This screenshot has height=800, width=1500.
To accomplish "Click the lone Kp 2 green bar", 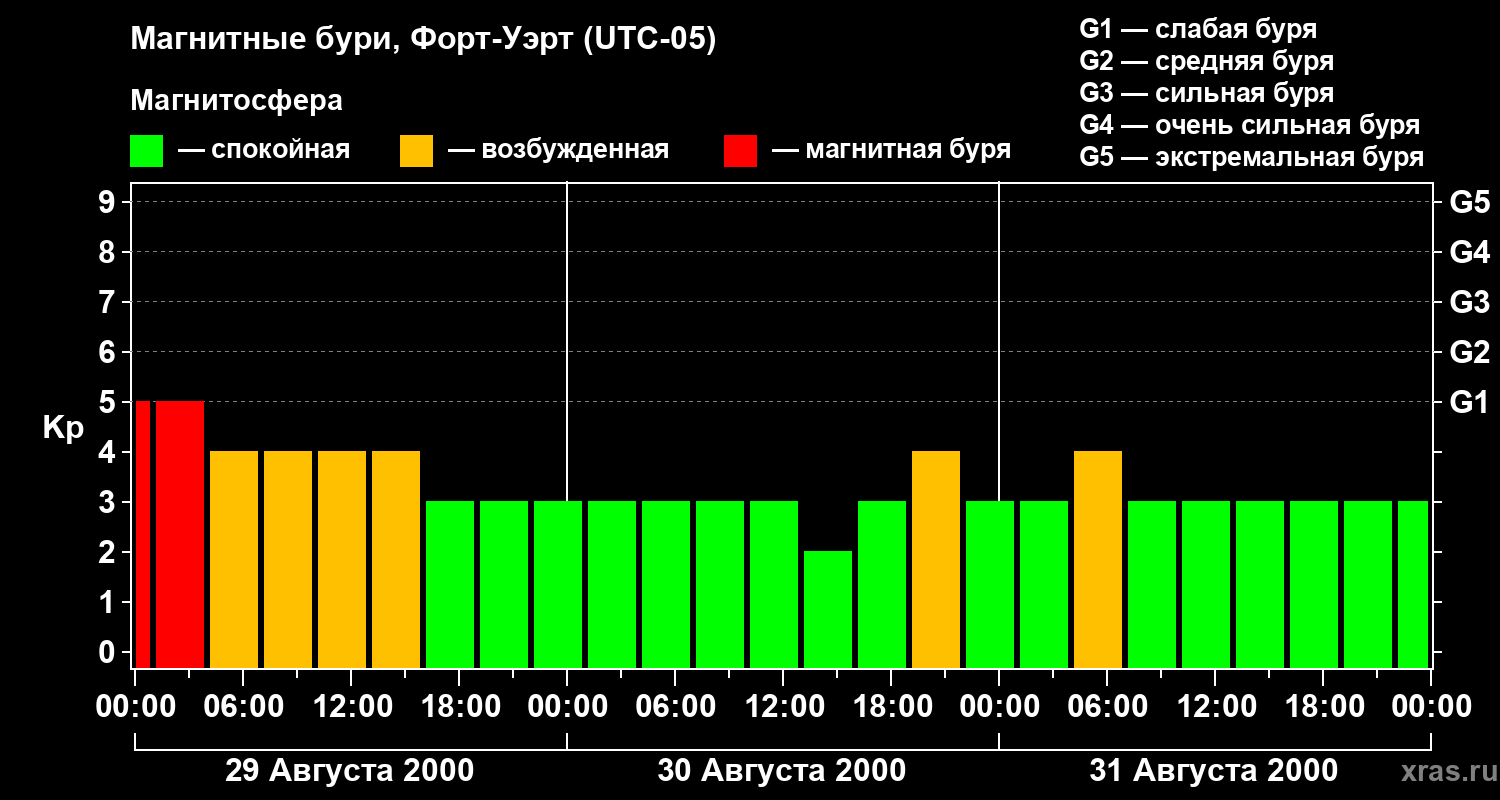I will click(x=828, y=609).
